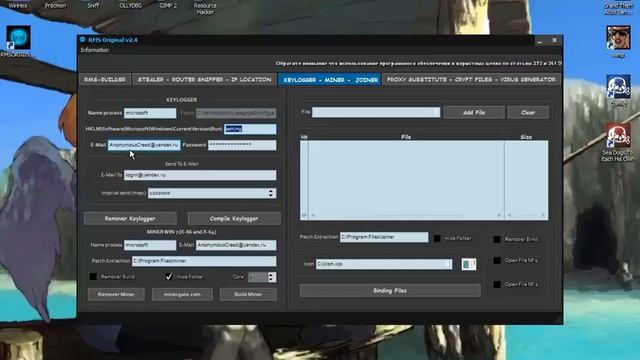Click the Keylogger E-Mail address field
The width and height of the screenshot is (640, 360).
click(x=144, y=145)
